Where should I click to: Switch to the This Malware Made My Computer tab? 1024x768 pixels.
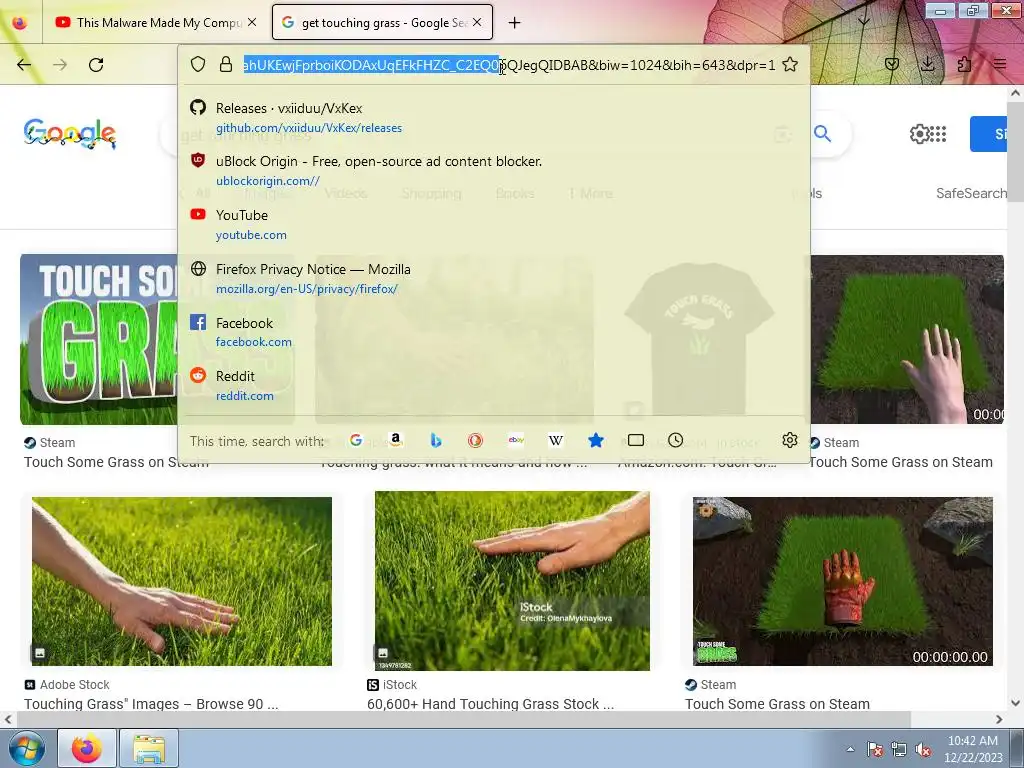tap(157, 22)
